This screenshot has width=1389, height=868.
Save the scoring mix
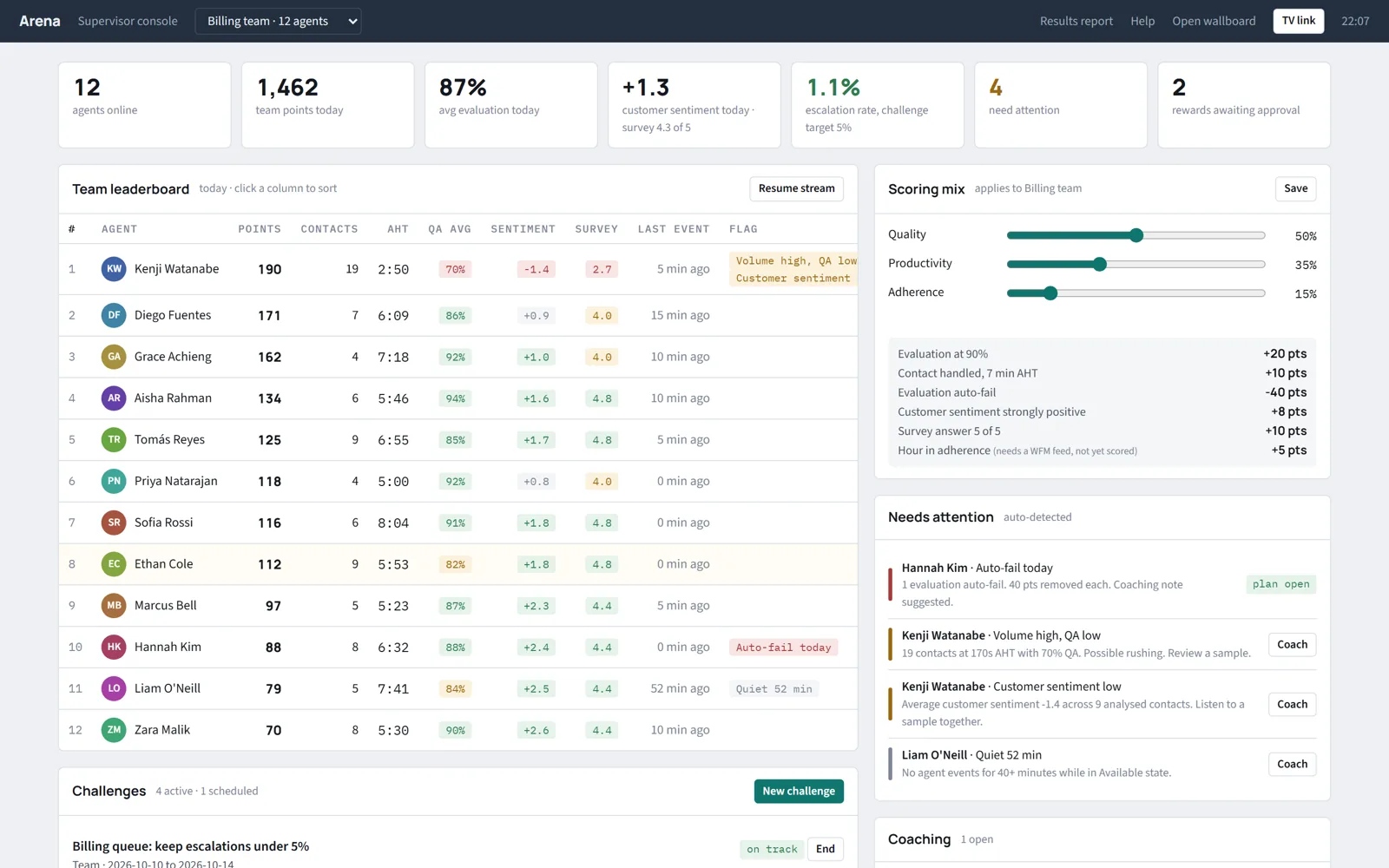[x=1295, y=188]
